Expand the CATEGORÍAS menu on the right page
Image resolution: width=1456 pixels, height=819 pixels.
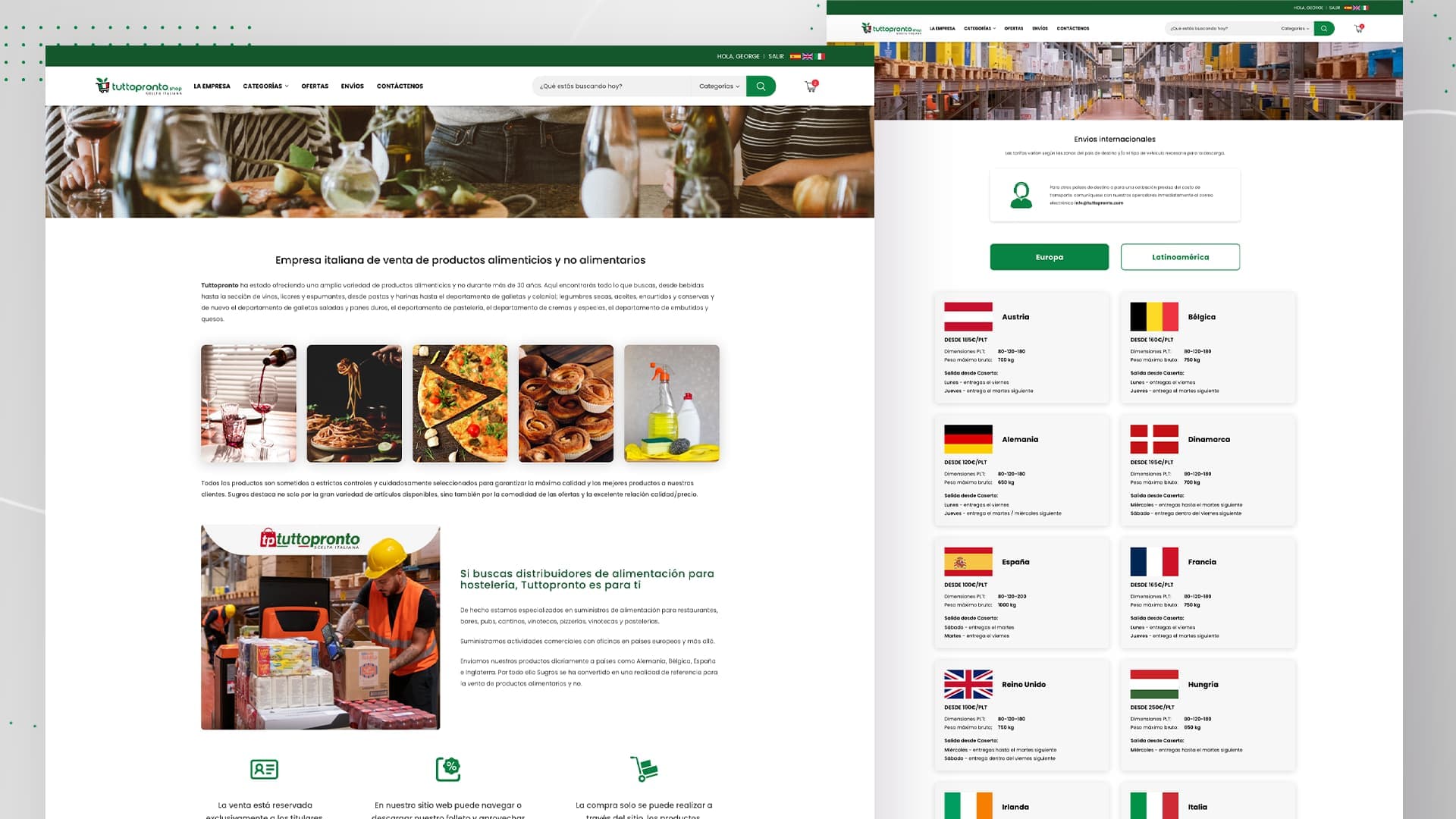point(980,29)
